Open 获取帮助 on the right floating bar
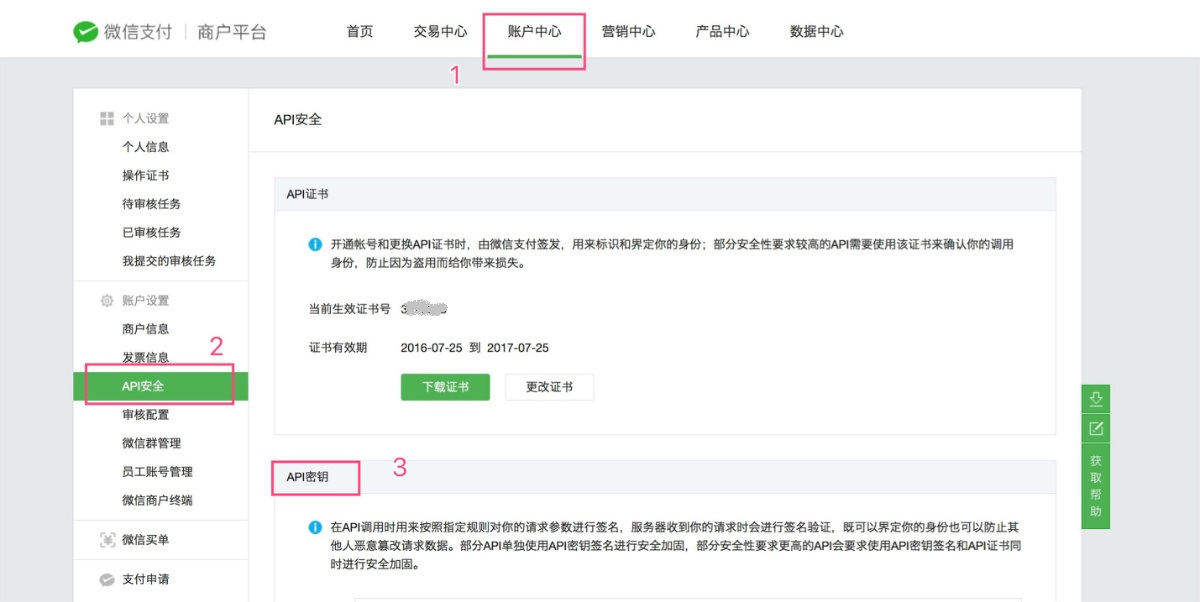This screenshot has height=602, width=1200. pos(1095,486)
